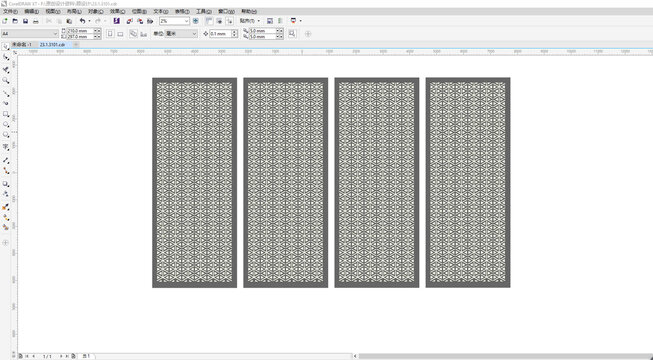Click the Undo arrow icon

pos(82,21)
